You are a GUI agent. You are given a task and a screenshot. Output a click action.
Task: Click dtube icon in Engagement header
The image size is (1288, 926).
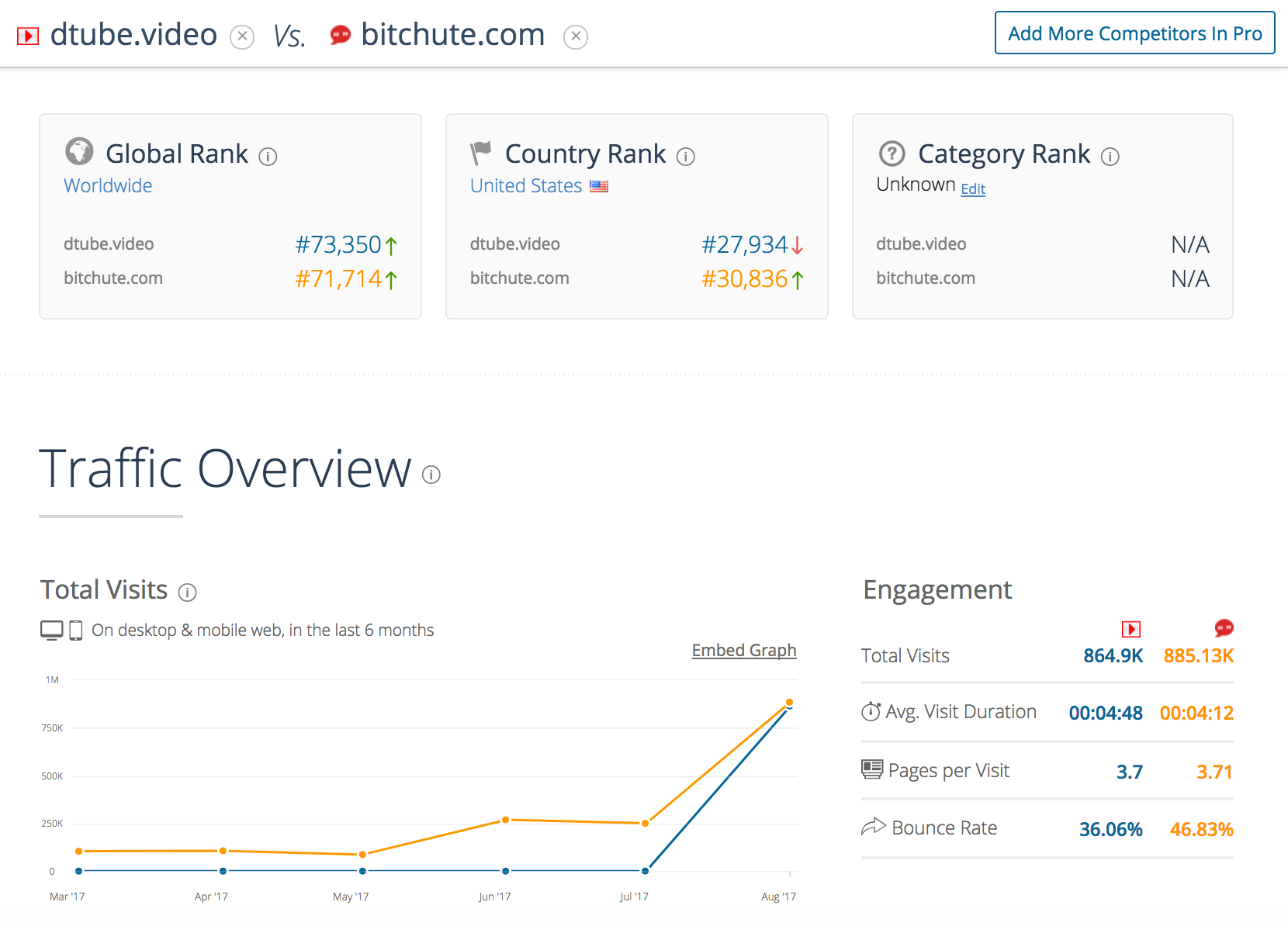coord(1131,629)
